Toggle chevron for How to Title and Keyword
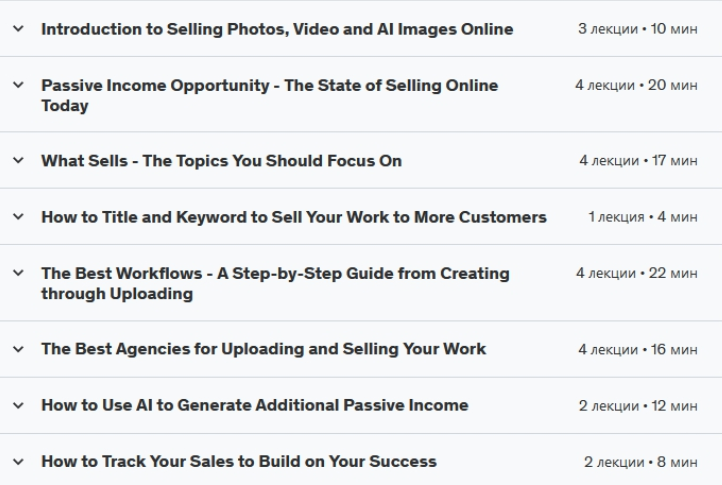 (x=19, y=217)
